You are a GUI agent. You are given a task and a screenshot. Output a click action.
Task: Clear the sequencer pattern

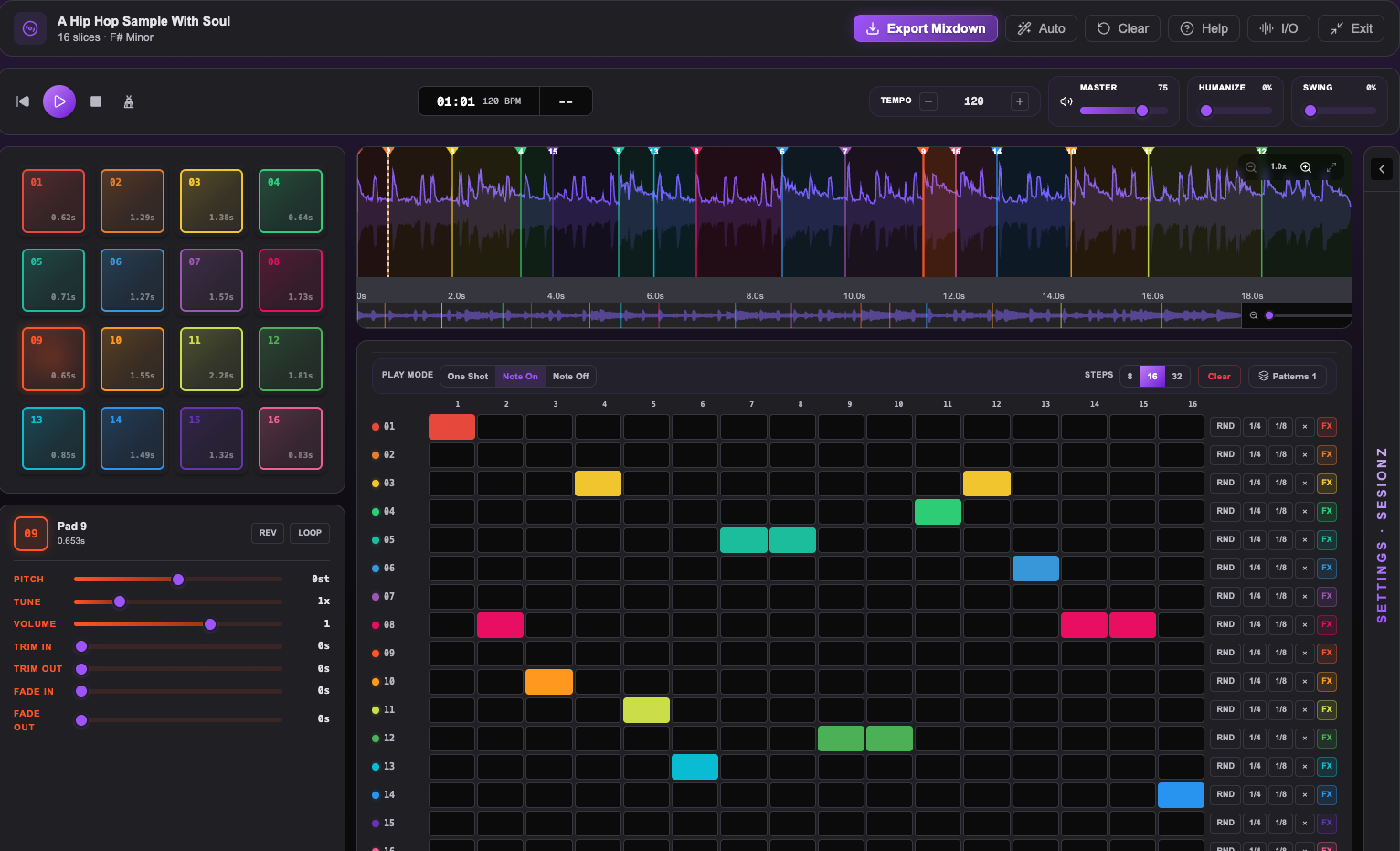1219,376
